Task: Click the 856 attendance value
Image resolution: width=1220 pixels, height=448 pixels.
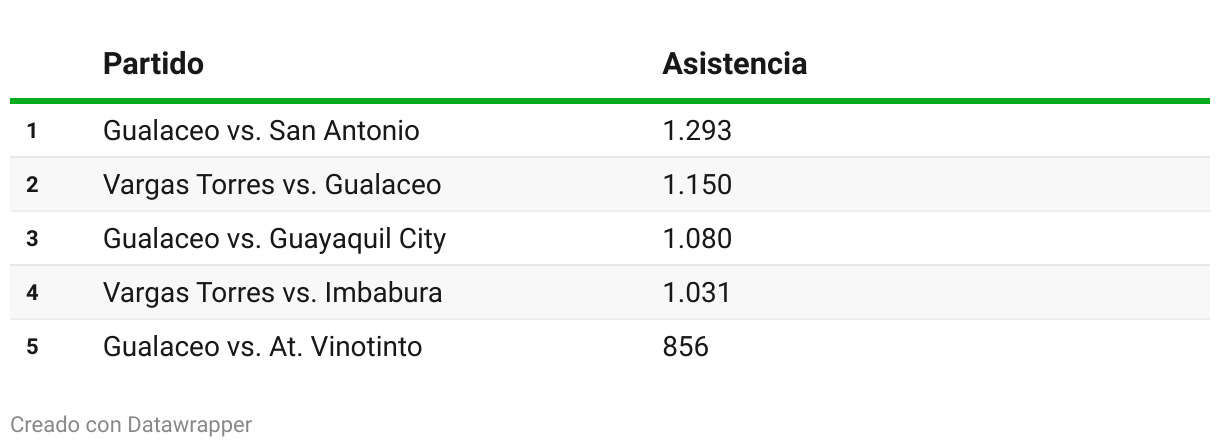Action: 685,347
